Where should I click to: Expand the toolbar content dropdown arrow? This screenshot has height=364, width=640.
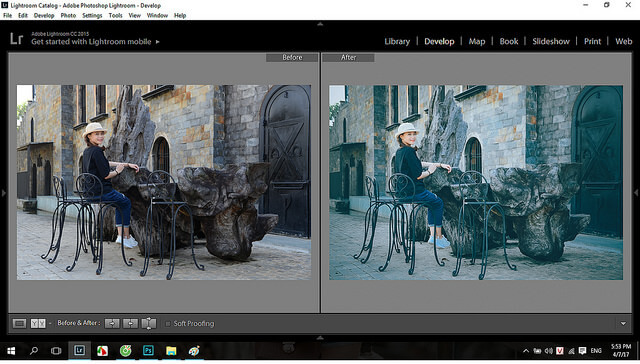(x=623, y=324)
